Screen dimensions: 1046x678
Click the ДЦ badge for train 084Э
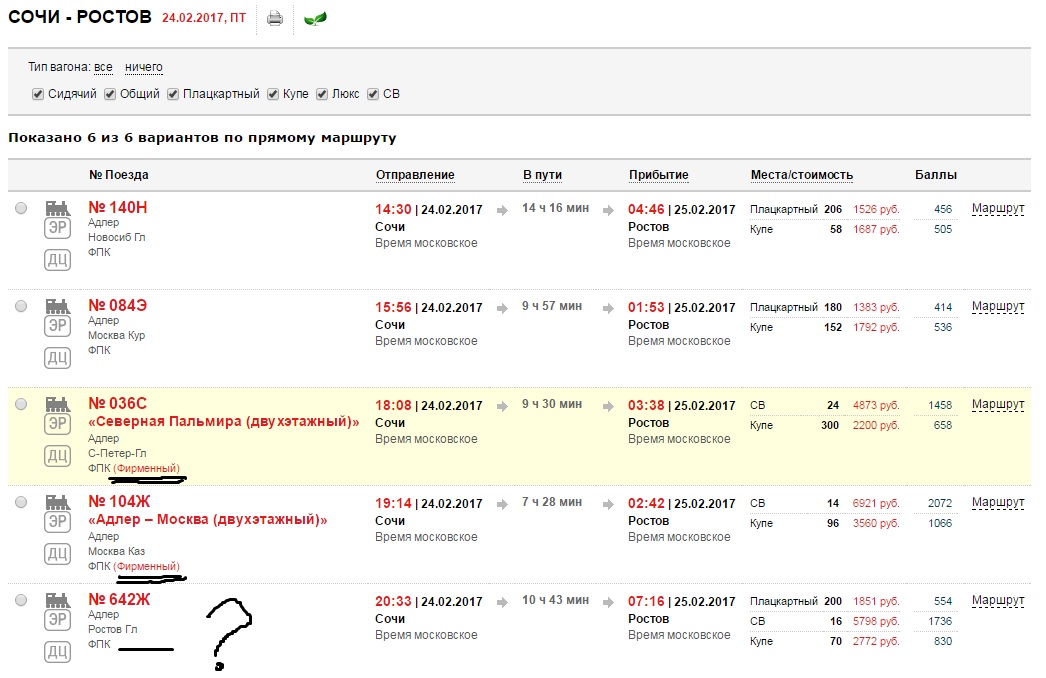57,358
